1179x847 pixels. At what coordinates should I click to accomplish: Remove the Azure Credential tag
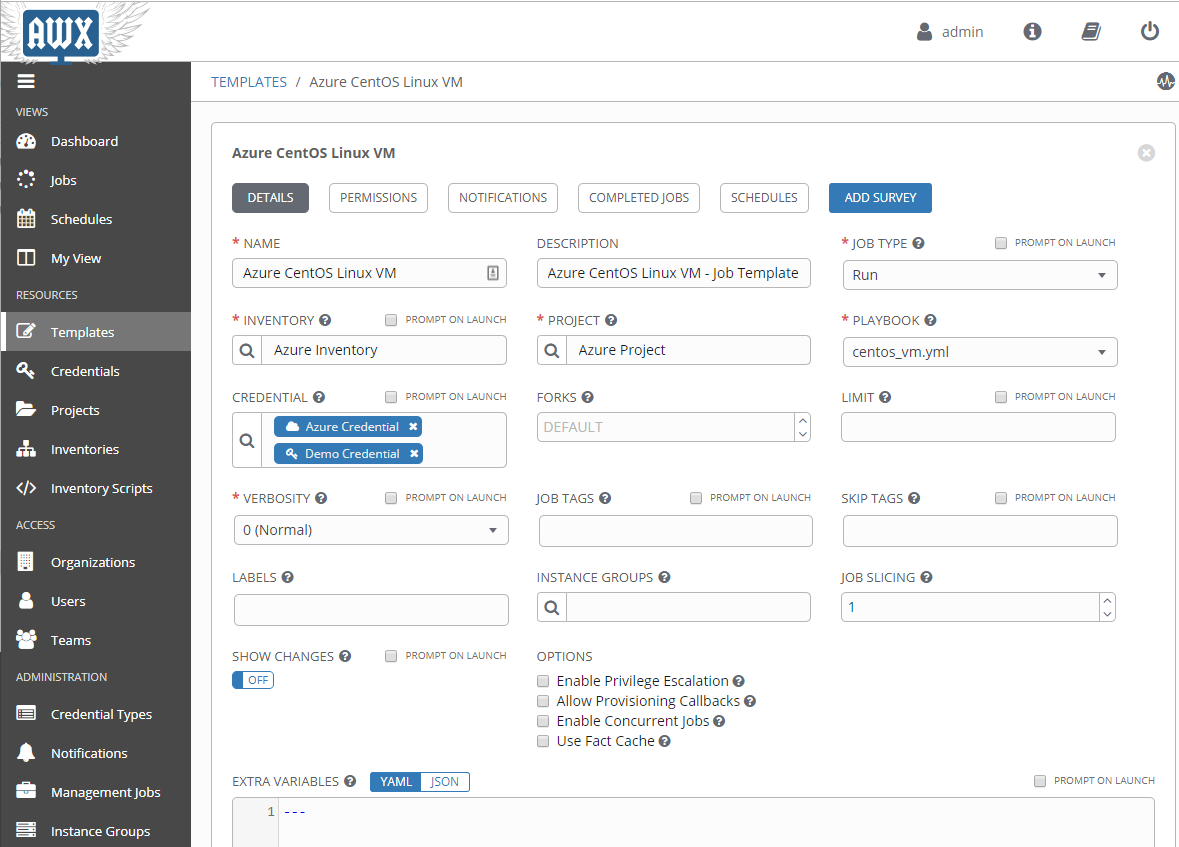[x=413, y=427]
